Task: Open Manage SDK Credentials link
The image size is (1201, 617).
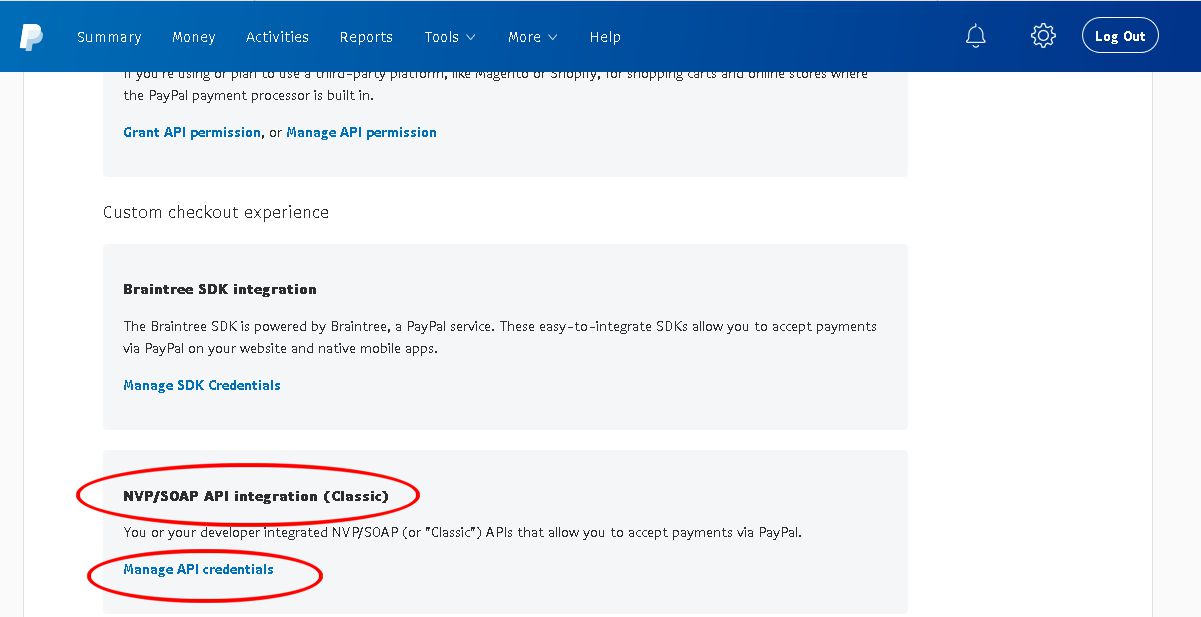Action: click(x=202, y=385)
